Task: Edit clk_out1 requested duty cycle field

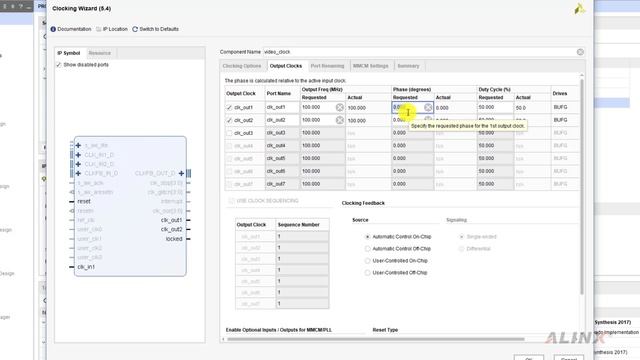Action: (x=495, y=107)
